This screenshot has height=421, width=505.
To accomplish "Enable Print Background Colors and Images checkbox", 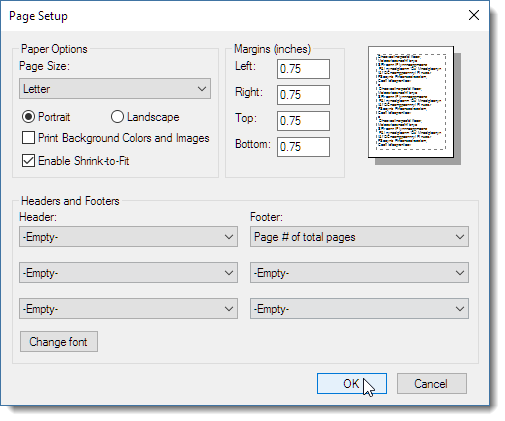I will (28, 138).
